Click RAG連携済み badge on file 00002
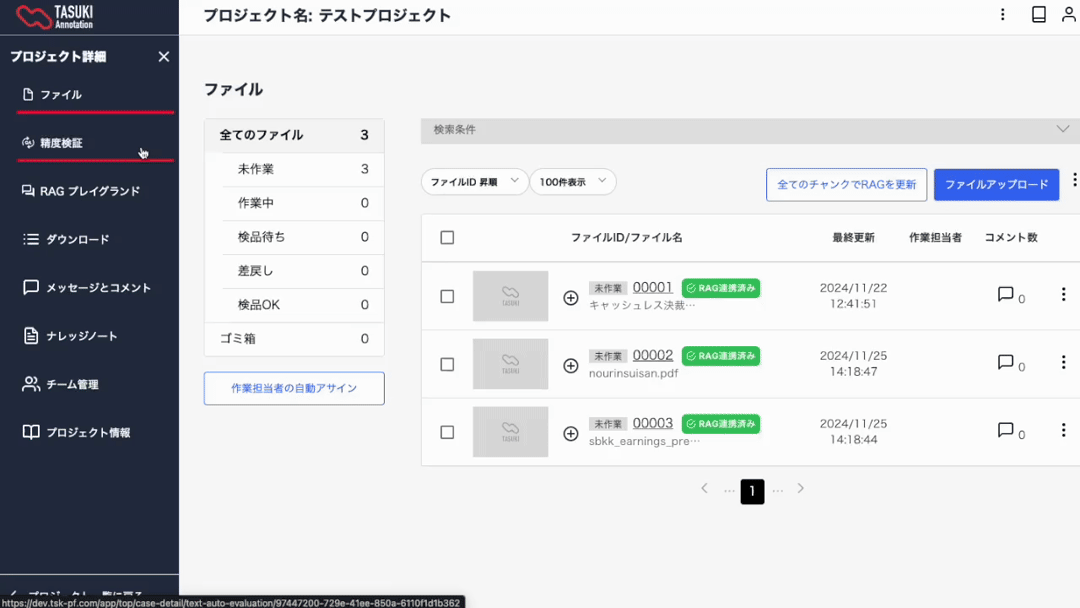 [720, 356]
